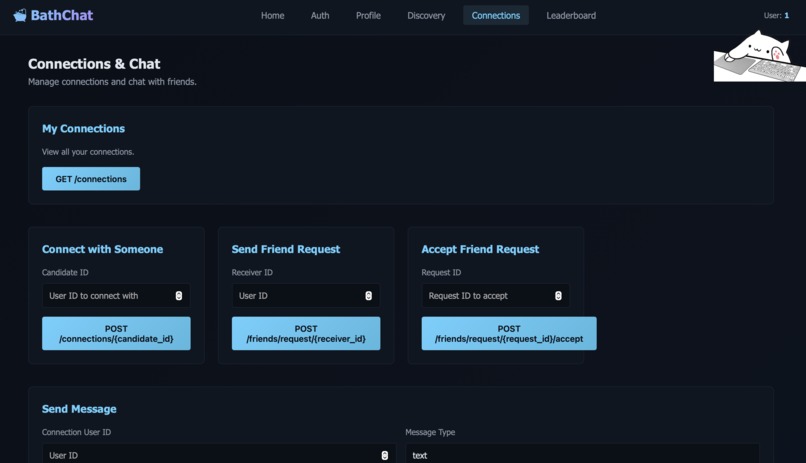Open the Message Type dropdown showing text
The width and height of the screenshot is (806, 463).
click(x=582, y=455)
